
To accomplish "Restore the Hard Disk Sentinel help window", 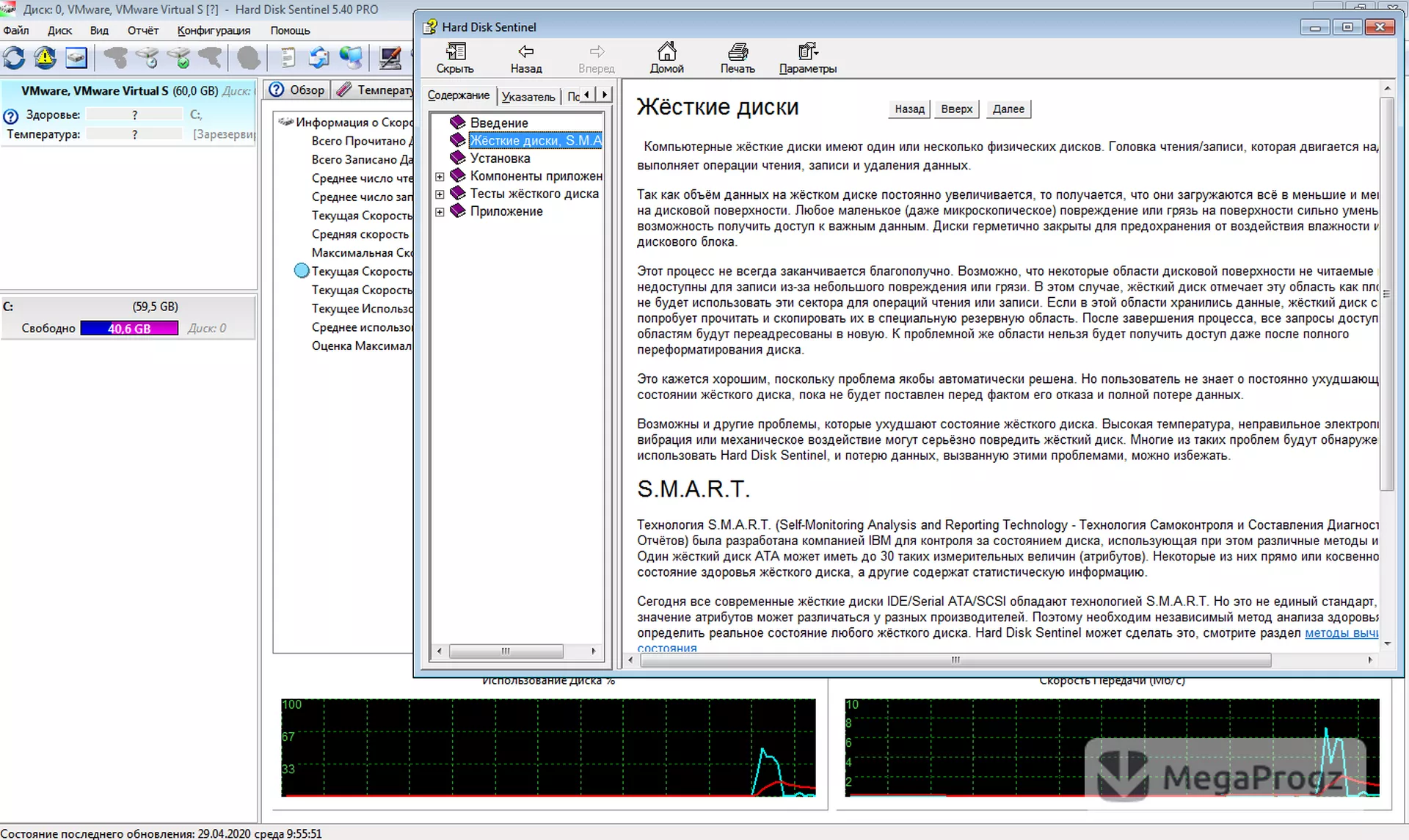I will click(x=1347, y=27).
